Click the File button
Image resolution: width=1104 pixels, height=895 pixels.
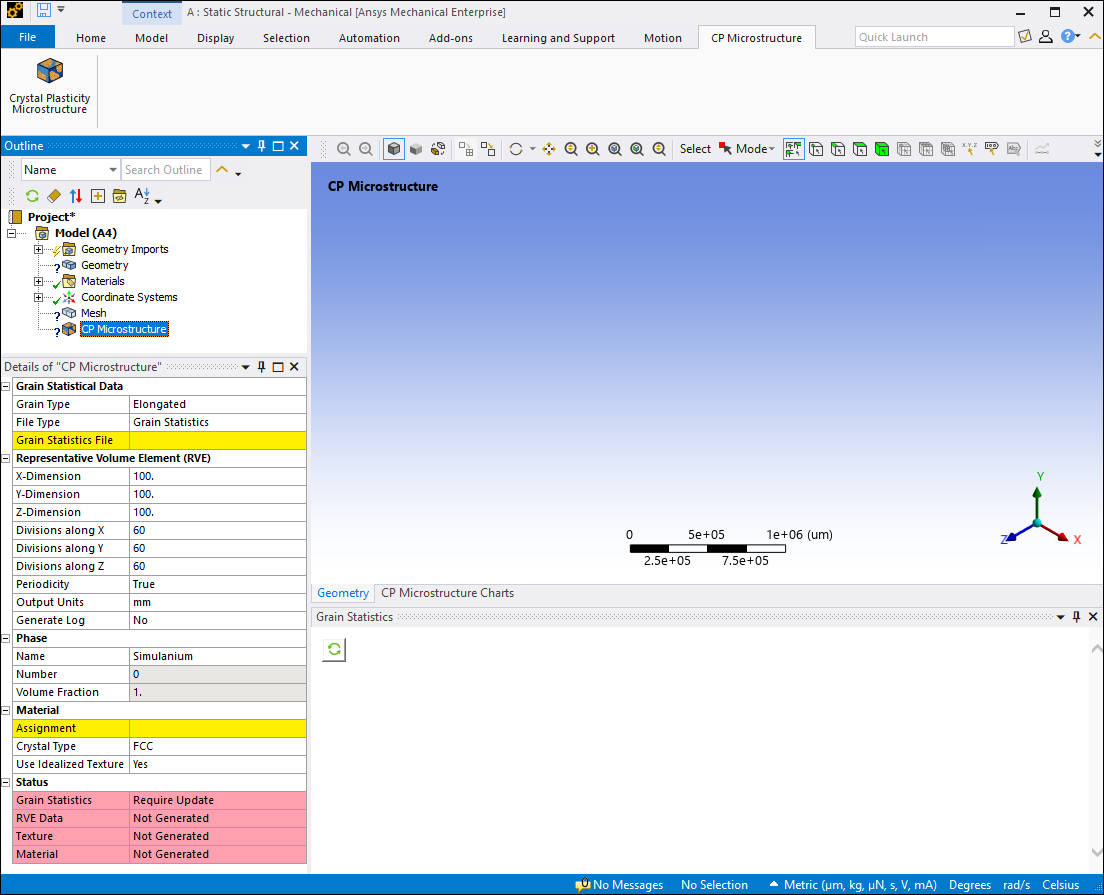tap(28, 37)
